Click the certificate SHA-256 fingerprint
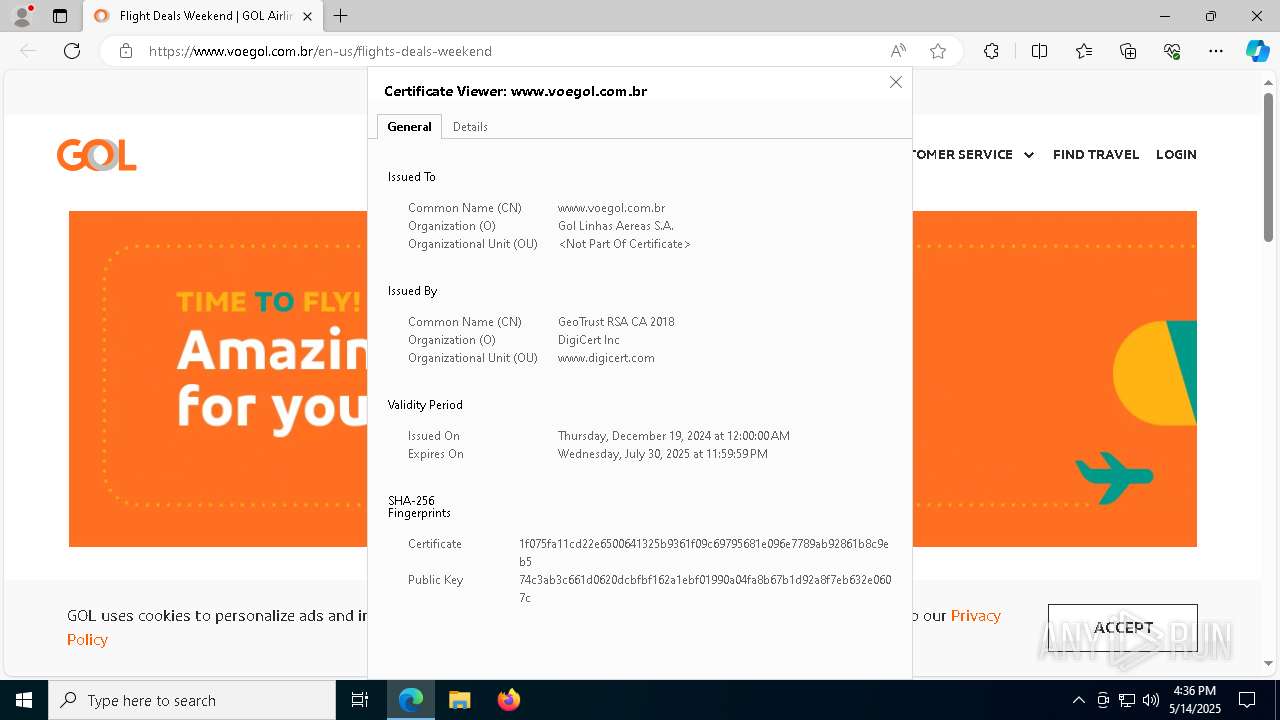1280x720 pixels. 704,553
